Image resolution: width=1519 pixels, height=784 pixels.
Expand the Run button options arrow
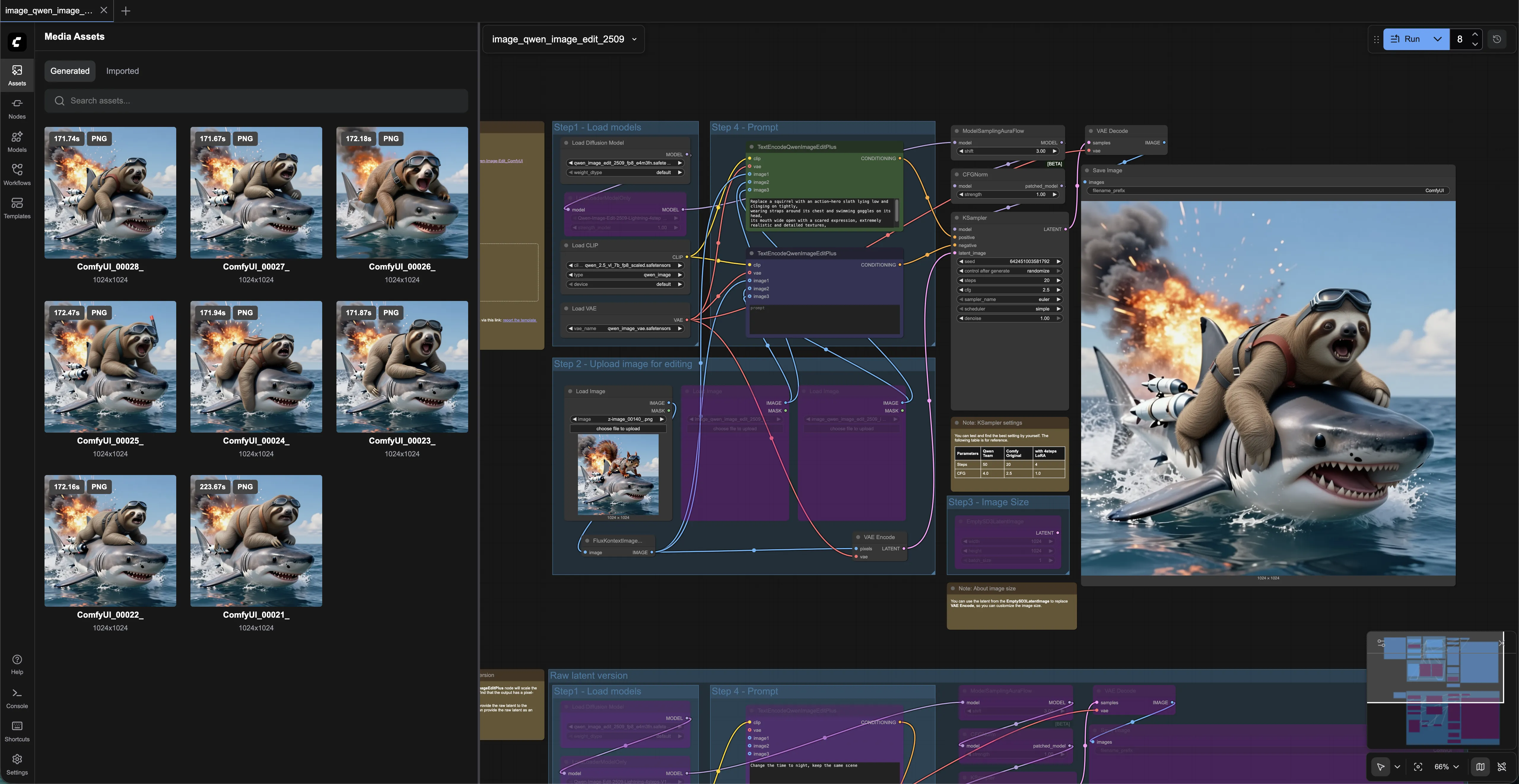[1438, 39]
